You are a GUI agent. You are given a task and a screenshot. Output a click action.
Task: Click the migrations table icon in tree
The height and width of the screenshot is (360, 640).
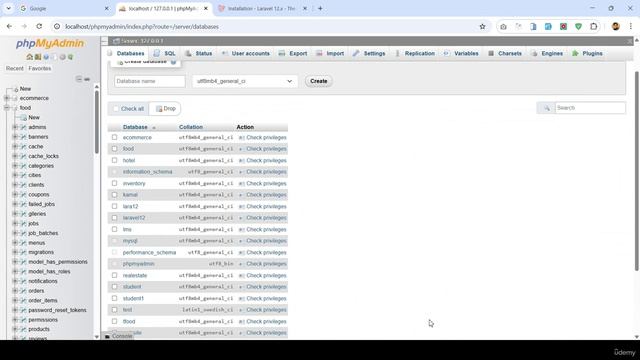coord(23,252)
